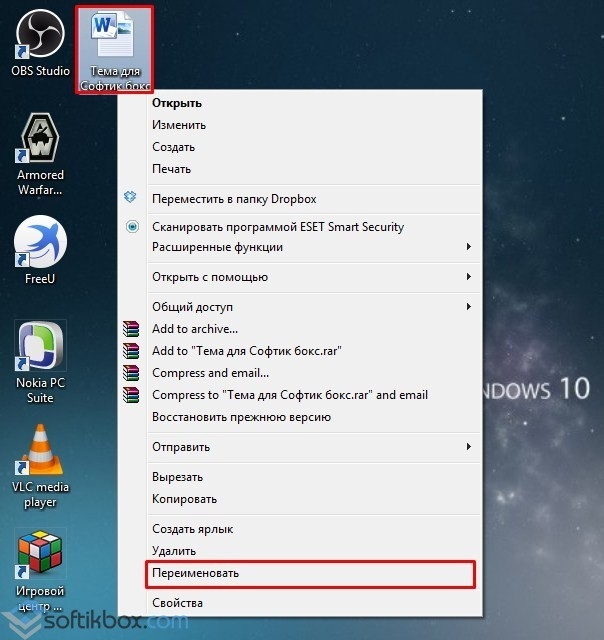Click the "Nokia PC Suite" label text

(40, 390)
